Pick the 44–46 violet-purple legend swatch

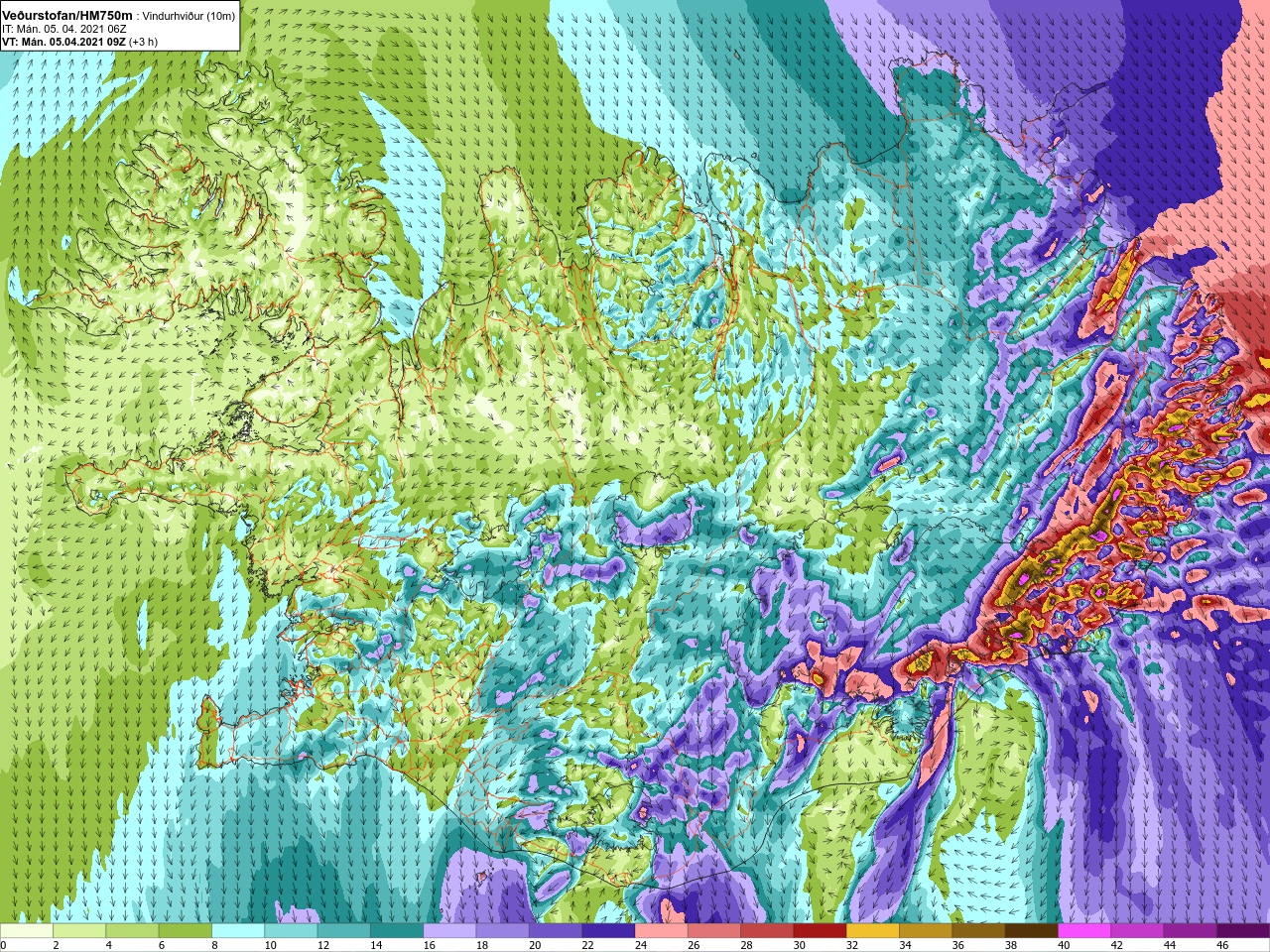click(x=1189, y=931)
